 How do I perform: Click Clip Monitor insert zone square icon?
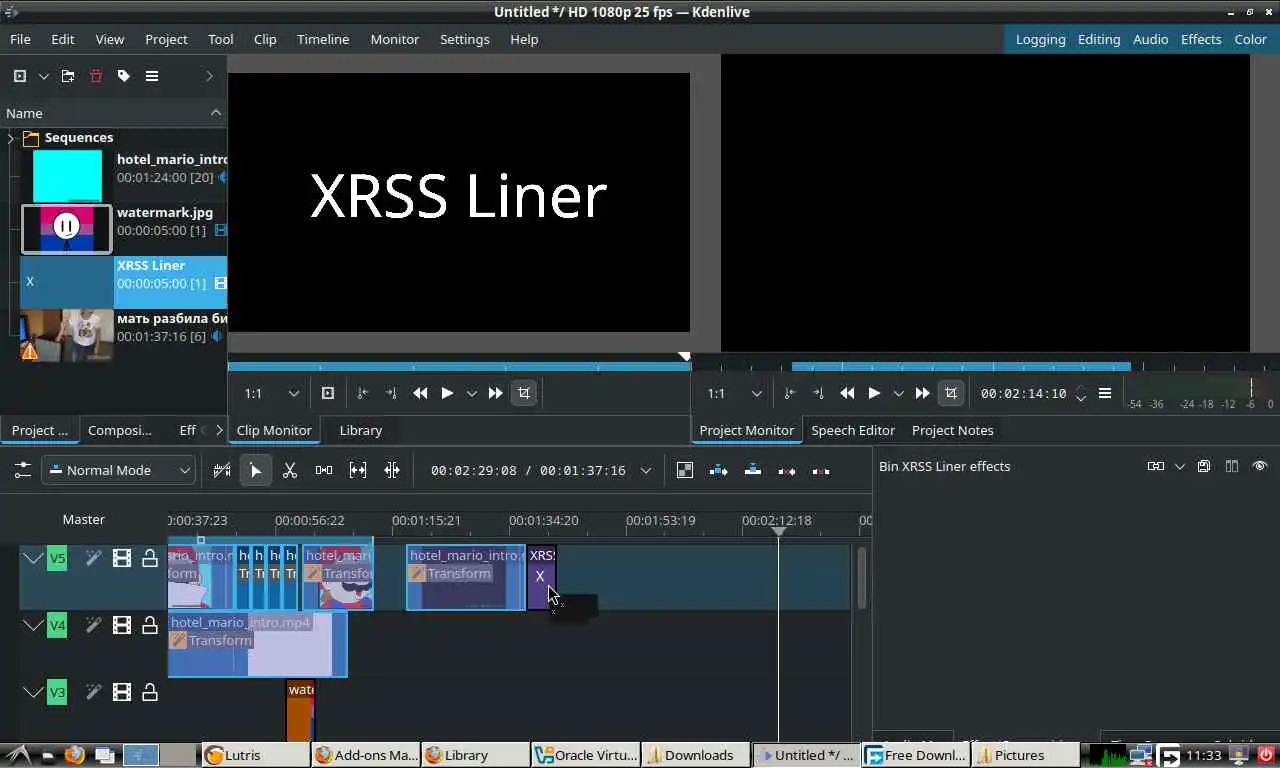(x=328, y=393)
